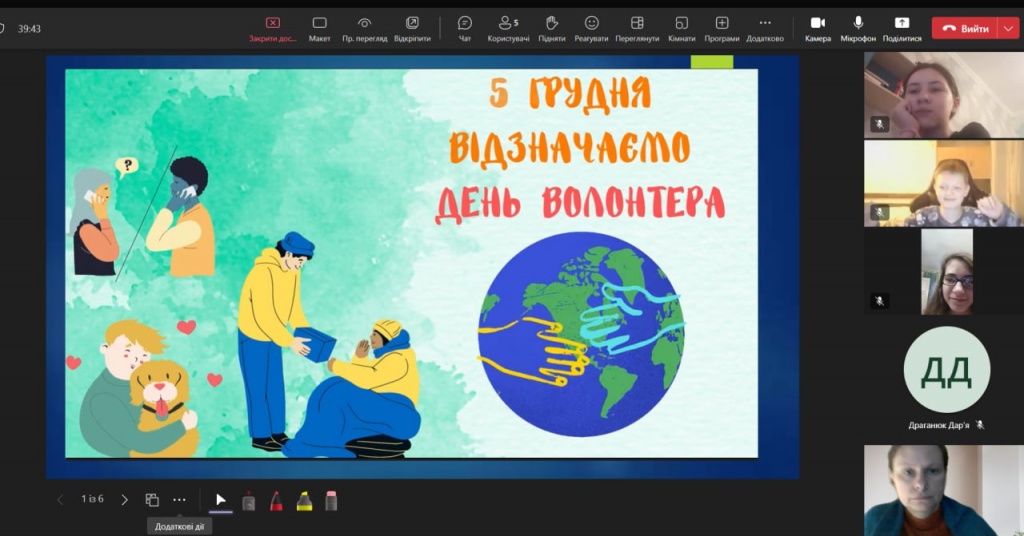
Task: Toggle the Камера camera
Action: click(817, 27)
